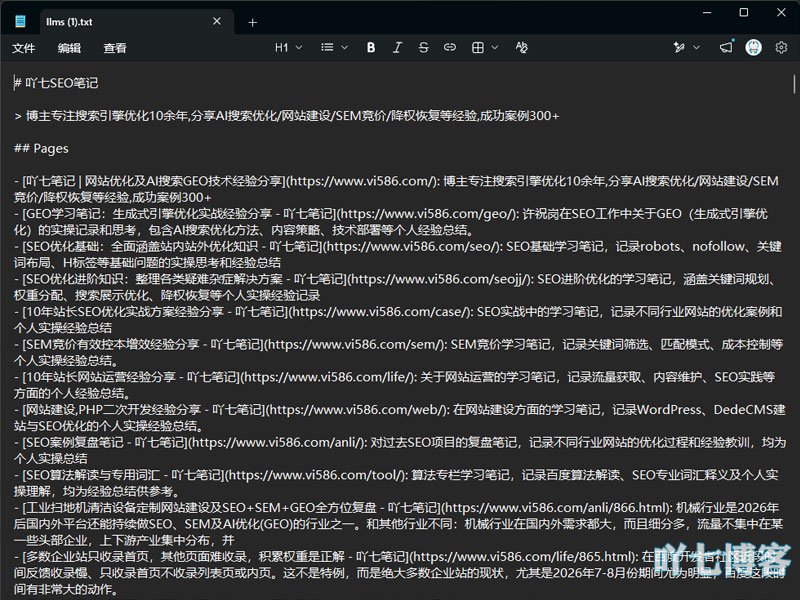Click the Notepad app icon
800x600 pixels.
[20, 21]
